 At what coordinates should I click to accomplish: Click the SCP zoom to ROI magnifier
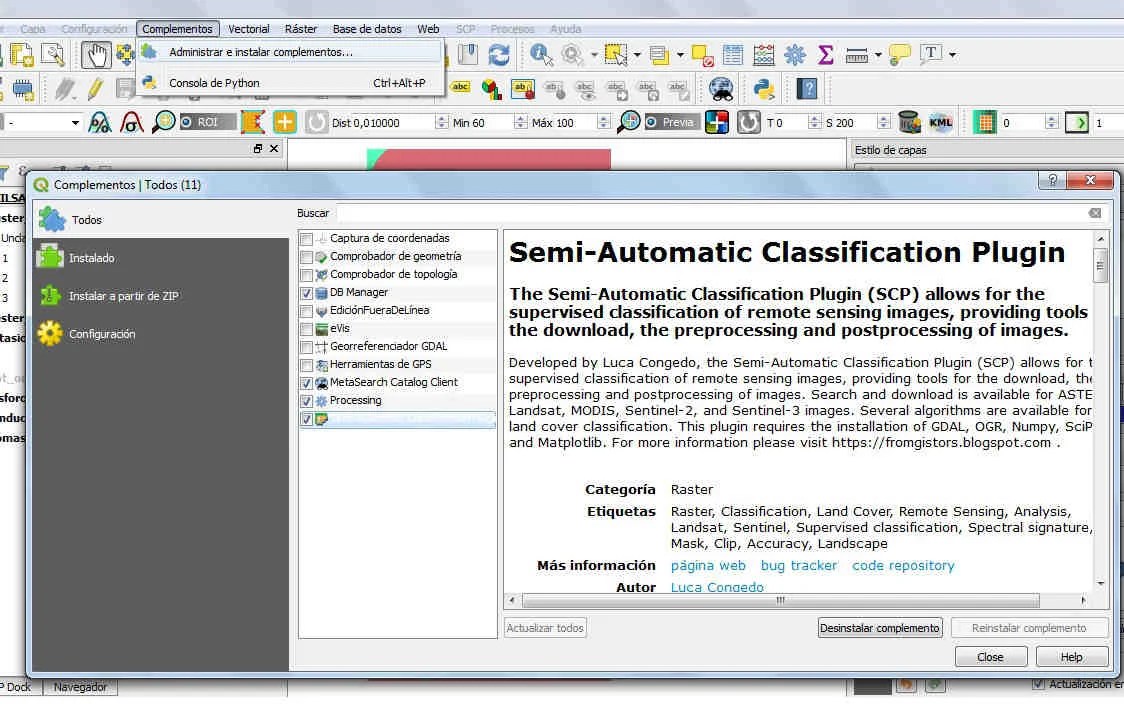coord(163,122)
